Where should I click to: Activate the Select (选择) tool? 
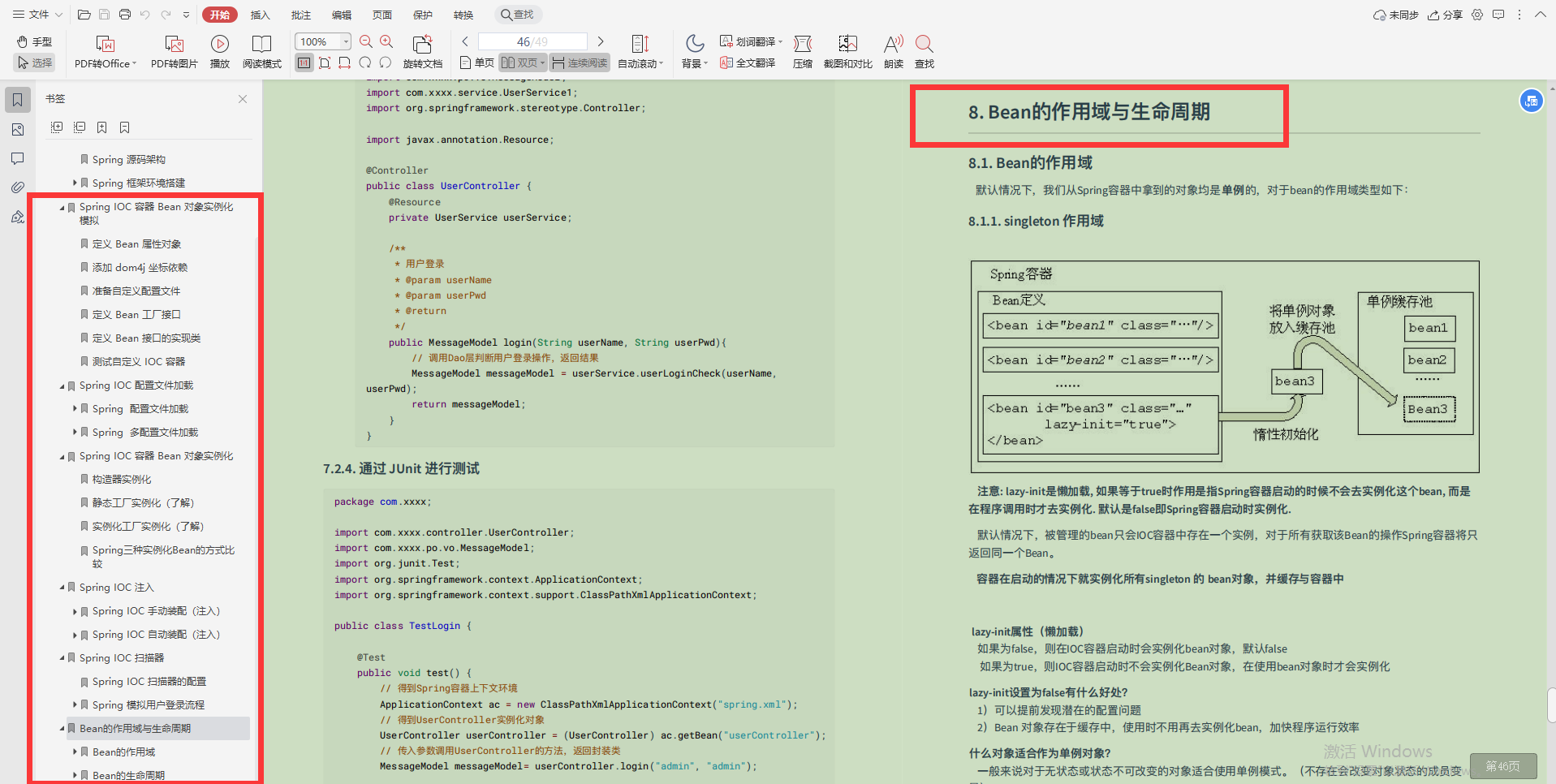(34, 62)
